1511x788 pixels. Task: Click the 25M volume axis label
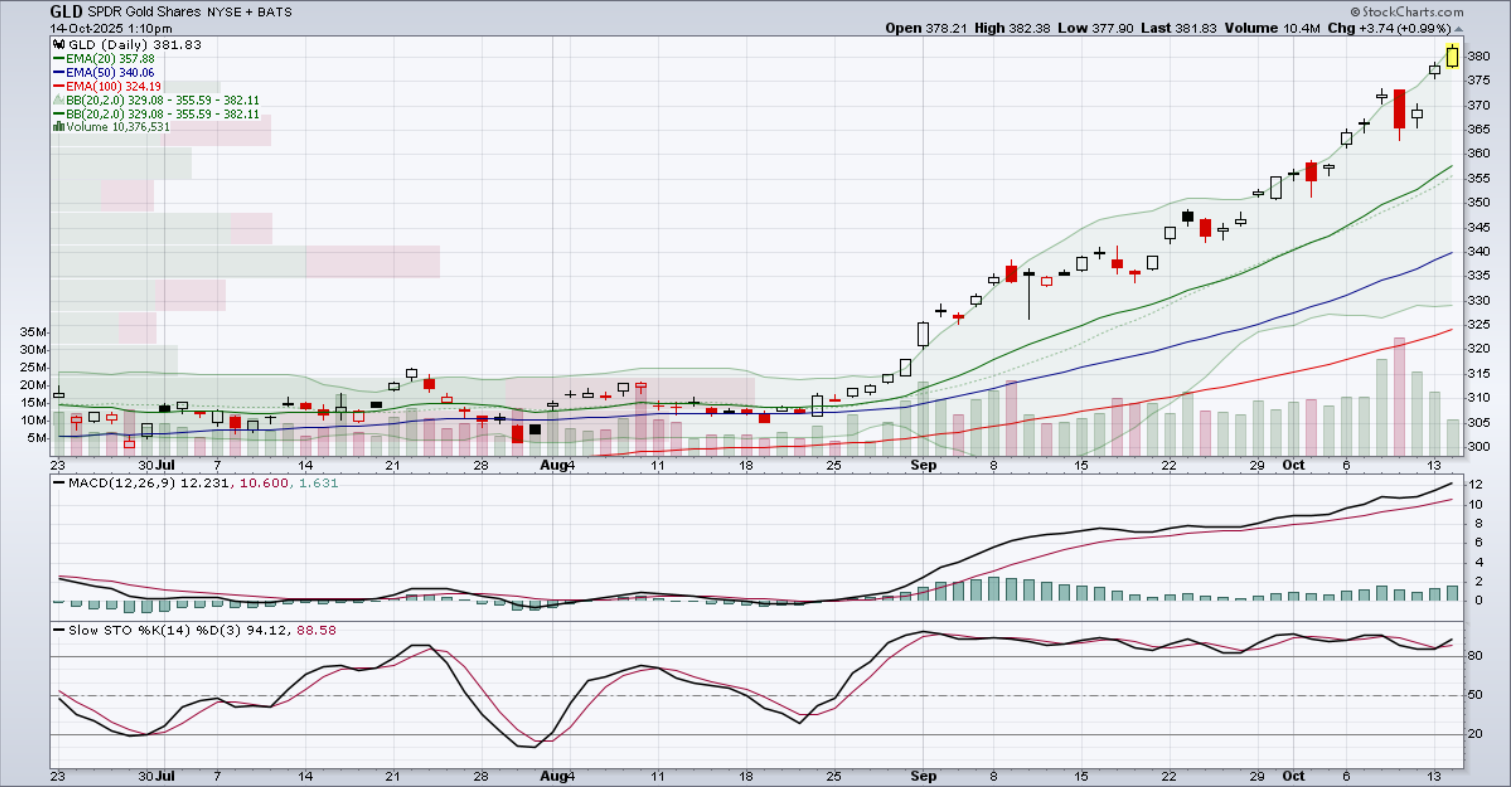[34, 367]
